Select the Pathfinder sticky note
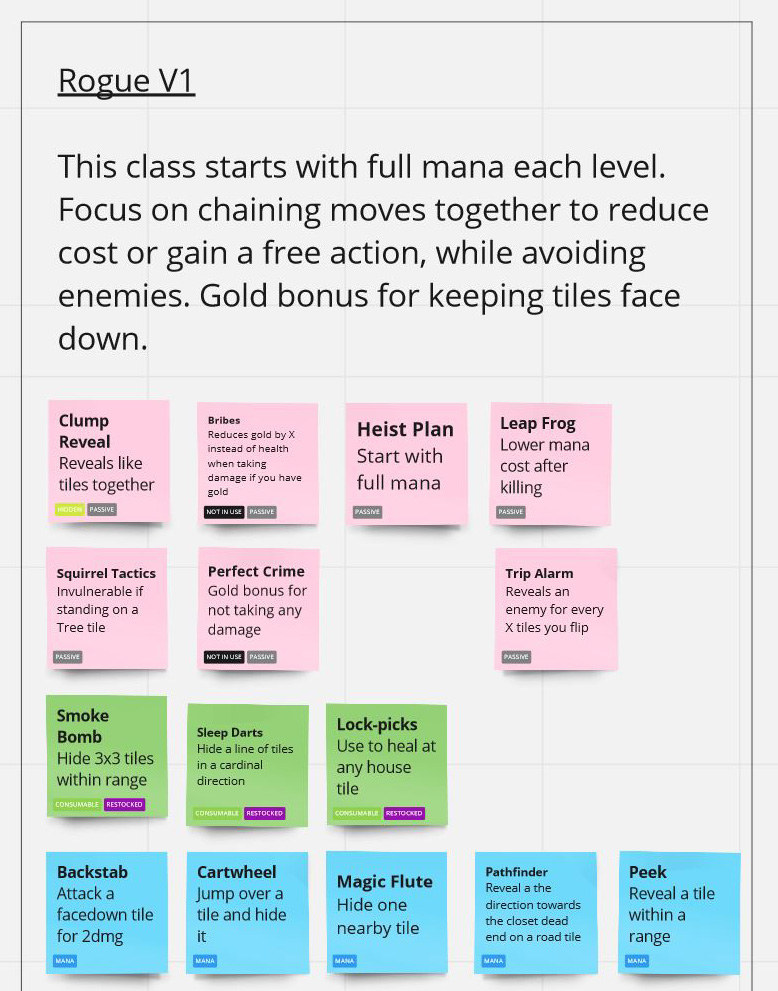Viewport: 778px width, 991px height. click(x=535, y=906)
